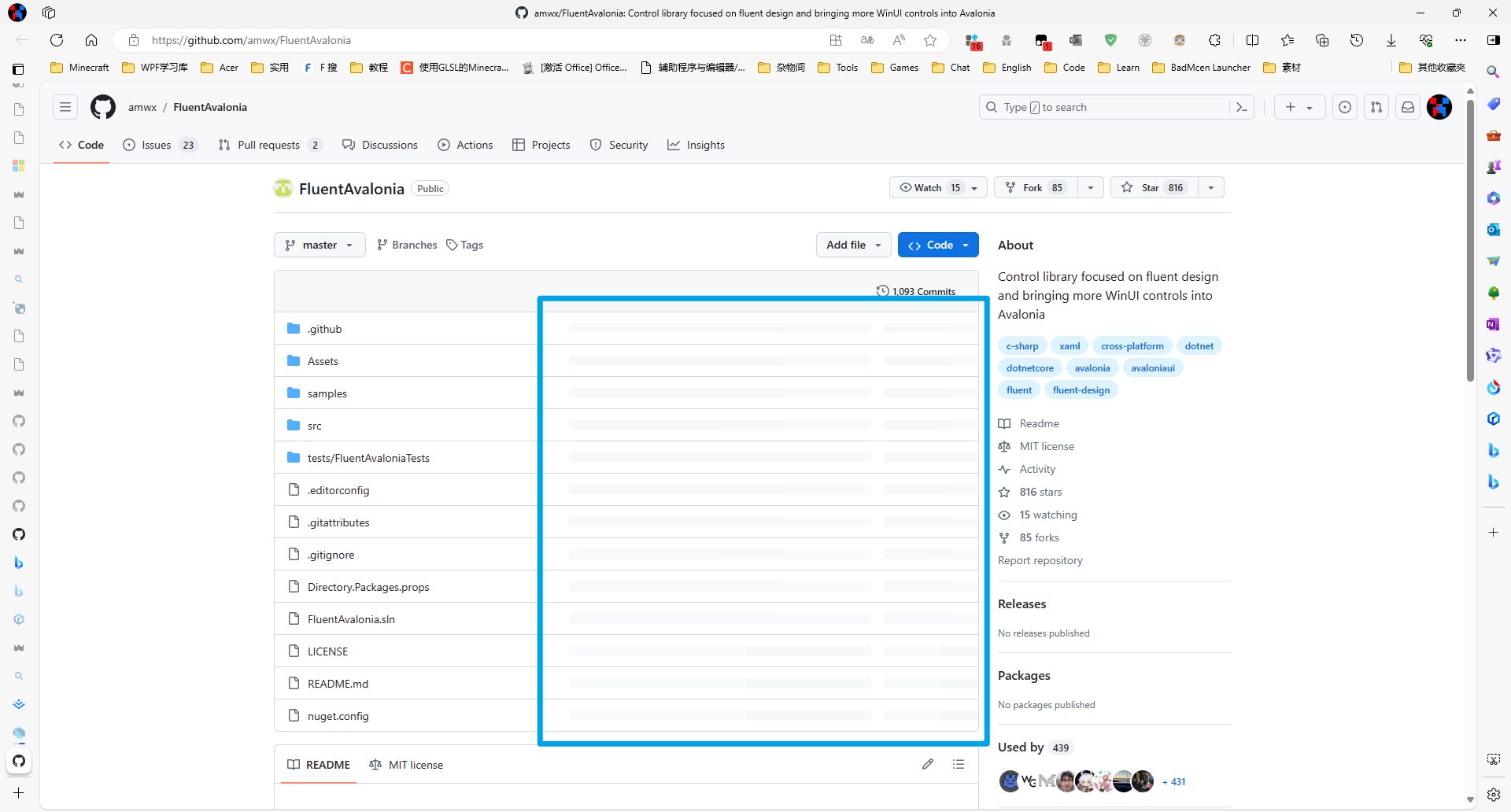
Task: Open the Discussions tab
Action: pyautogui.click(x=380, y=145)
